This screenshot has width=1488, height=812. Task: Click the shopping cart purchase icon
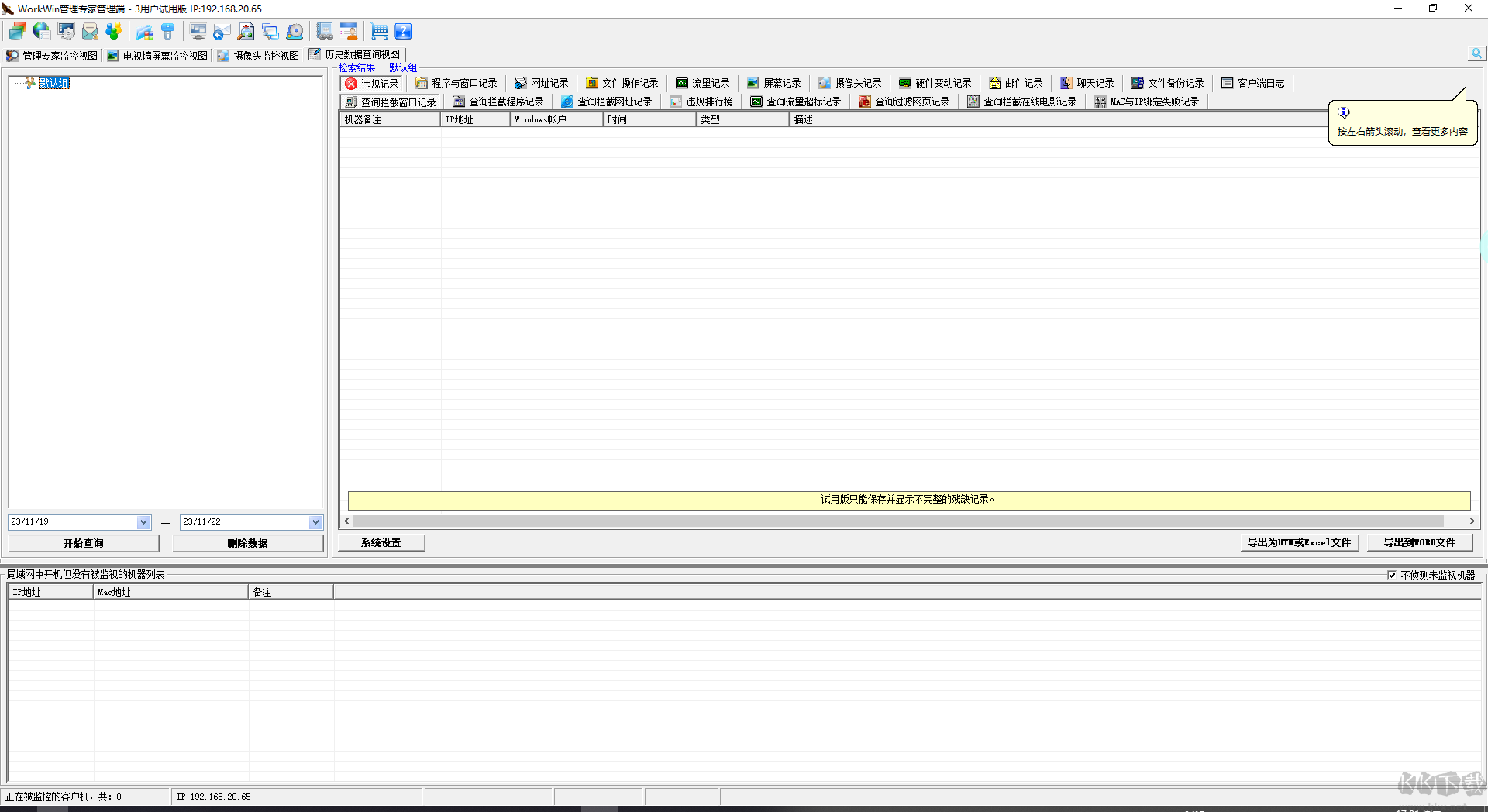tap(379, 31)
